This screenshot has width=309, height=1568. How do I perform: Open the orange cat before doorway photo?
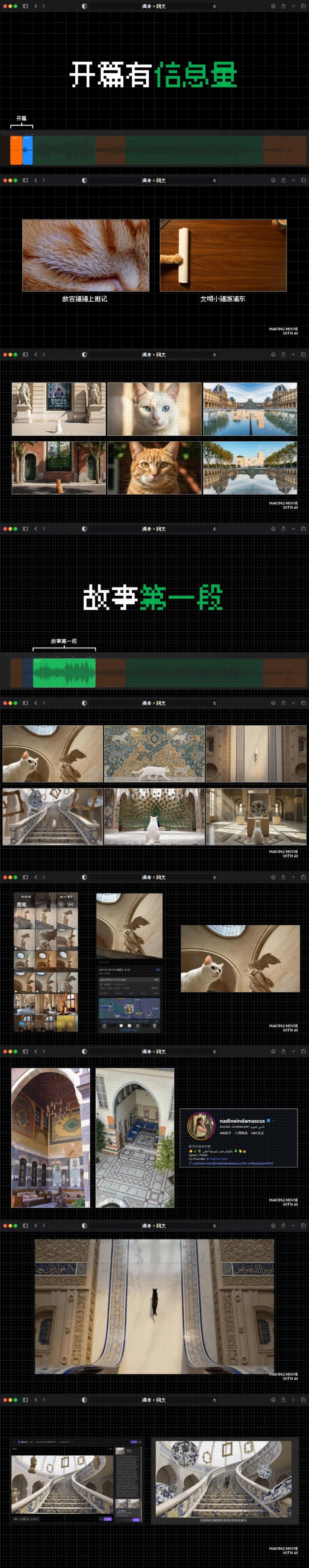click(59, 467)
